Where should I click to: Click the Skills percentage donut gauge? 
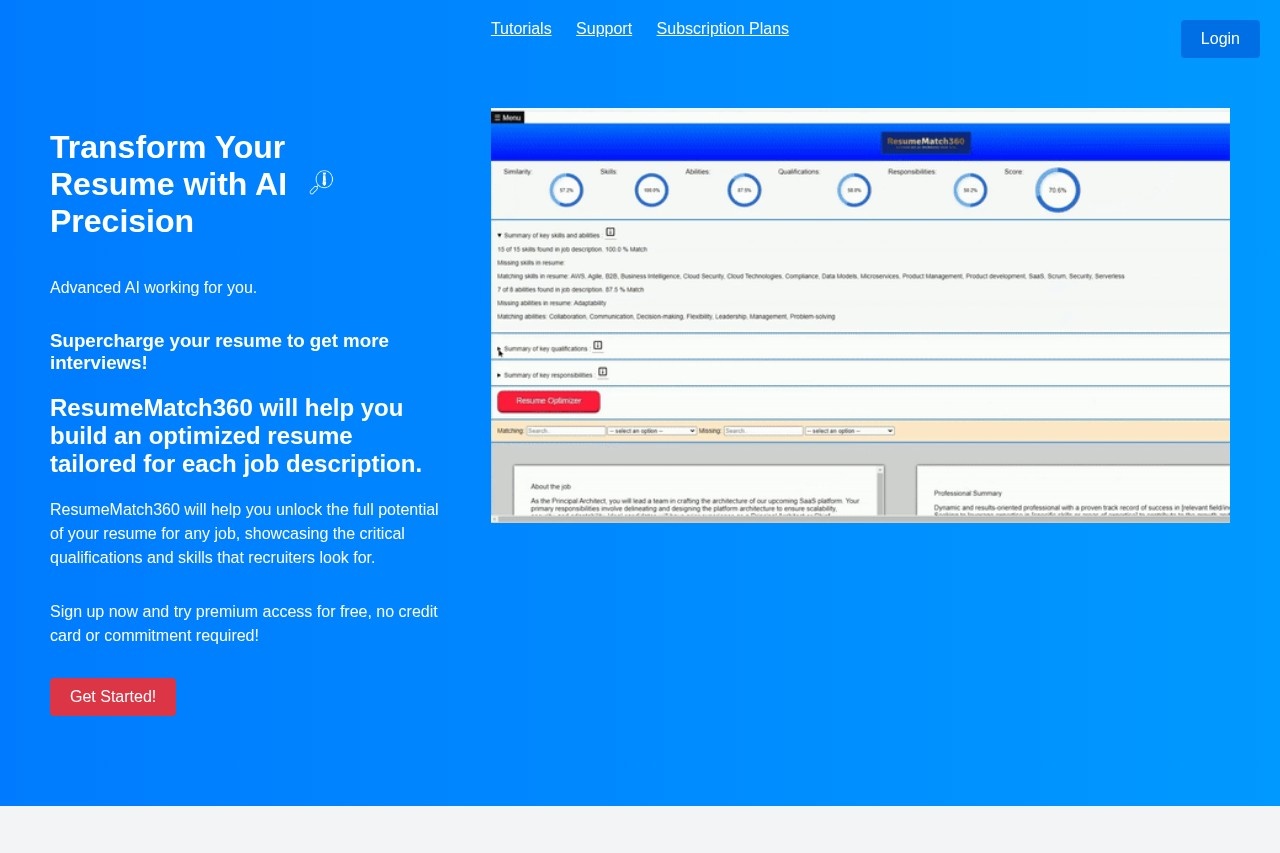pyautogui.click(x=651, y=190)
